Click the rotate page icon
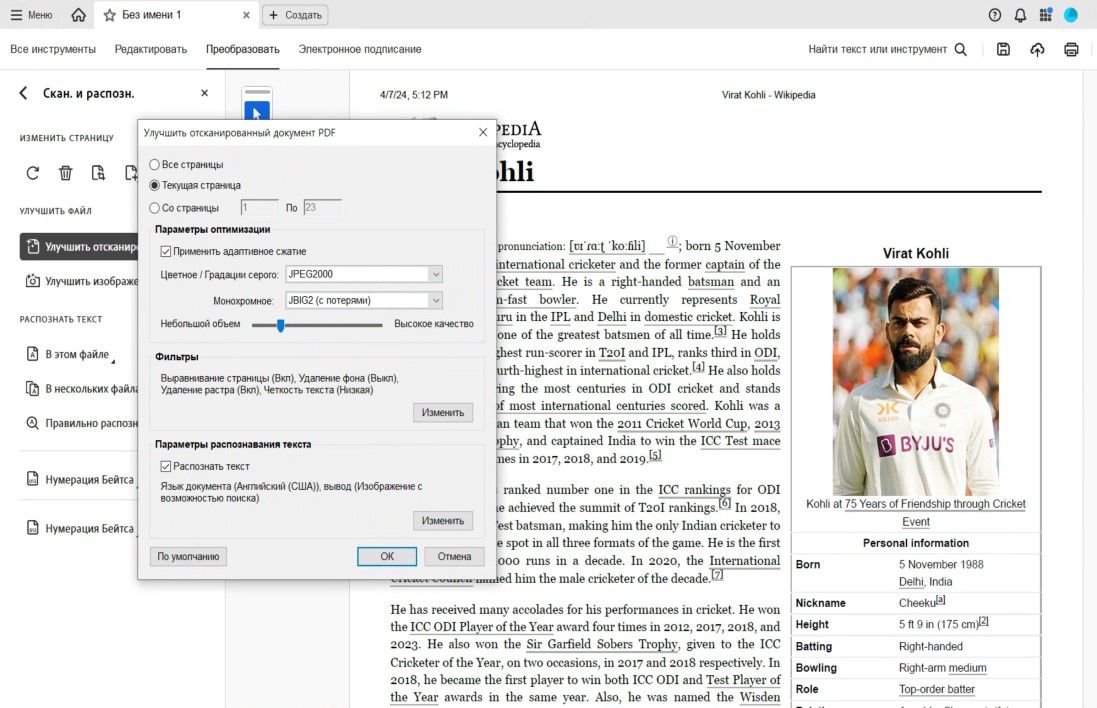The image size is (1097, 708). pos(32,172)
